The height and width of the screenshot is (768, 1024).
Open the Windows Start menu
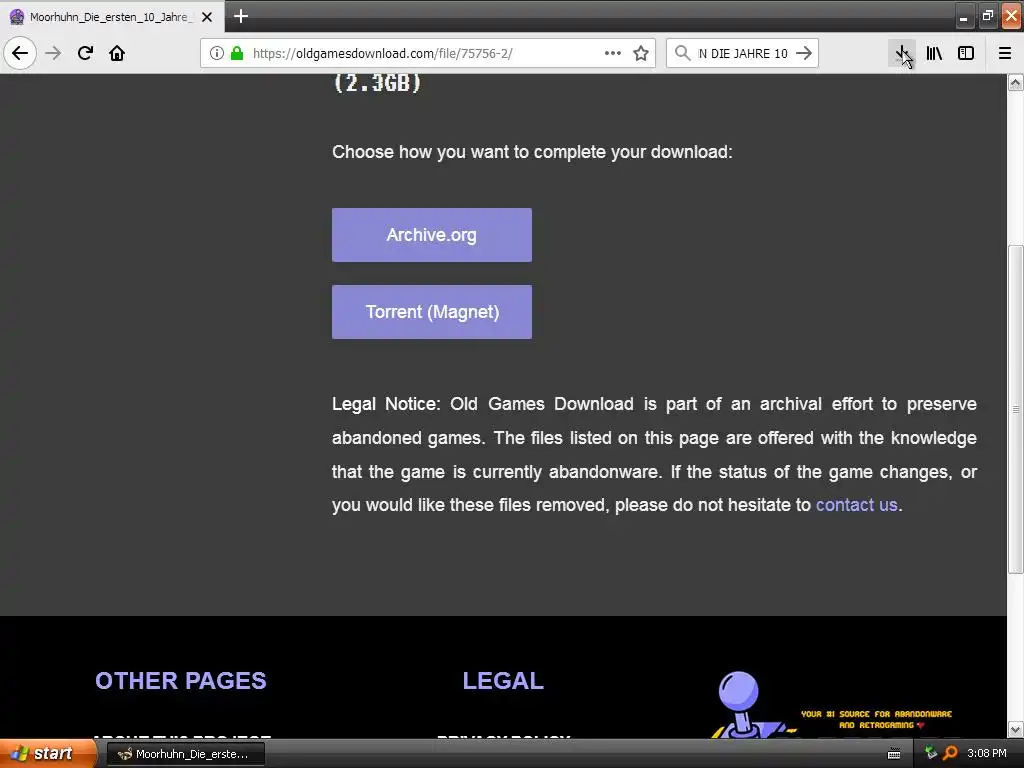pyautogui.click(x=47, y=754)
